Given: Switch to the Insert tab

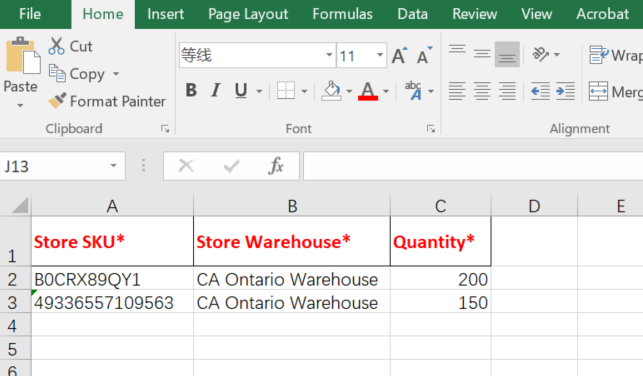Looking at the screenshot, I should (166, 14).
